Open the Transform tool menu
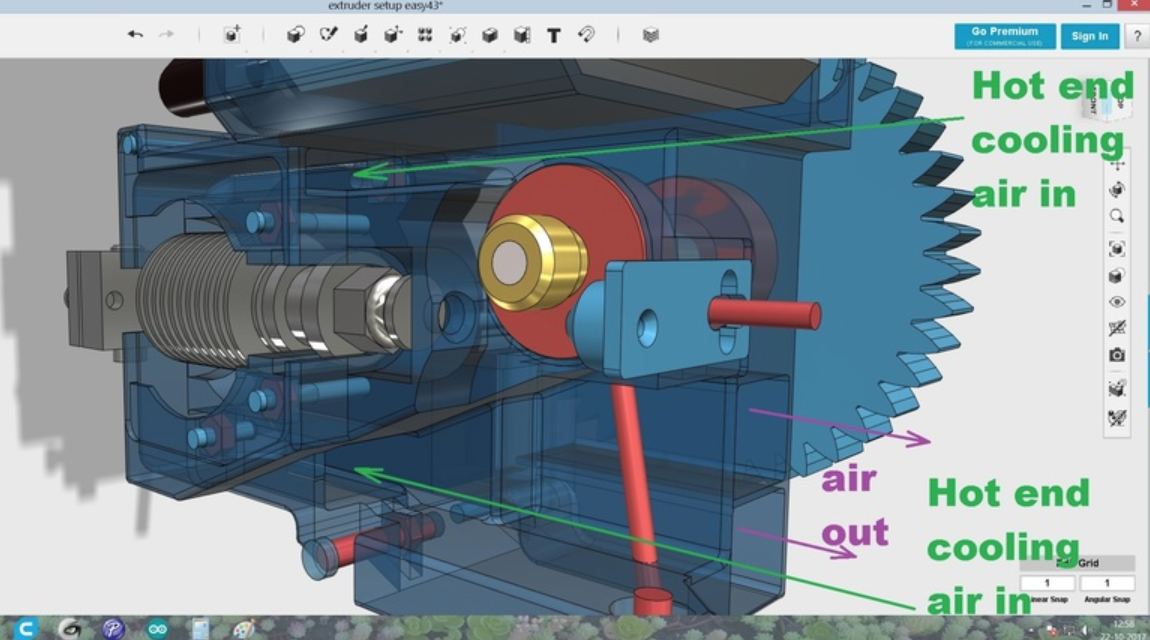The width and height of the screenshot is (1150, 640). pos(232,34)
